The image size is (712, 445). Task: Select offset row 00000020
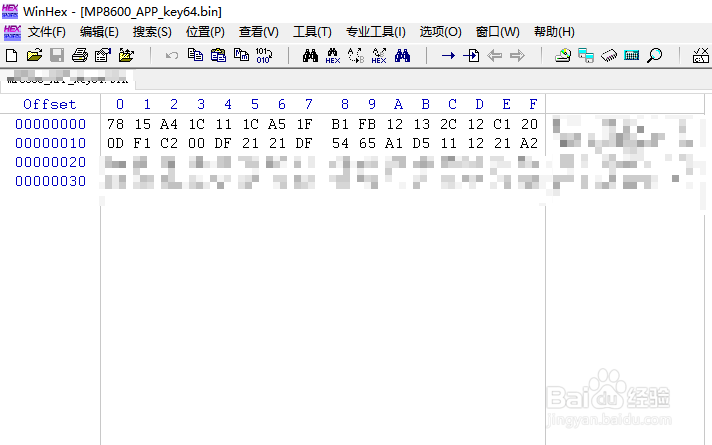pyautogui.click(x=50, y=162)
